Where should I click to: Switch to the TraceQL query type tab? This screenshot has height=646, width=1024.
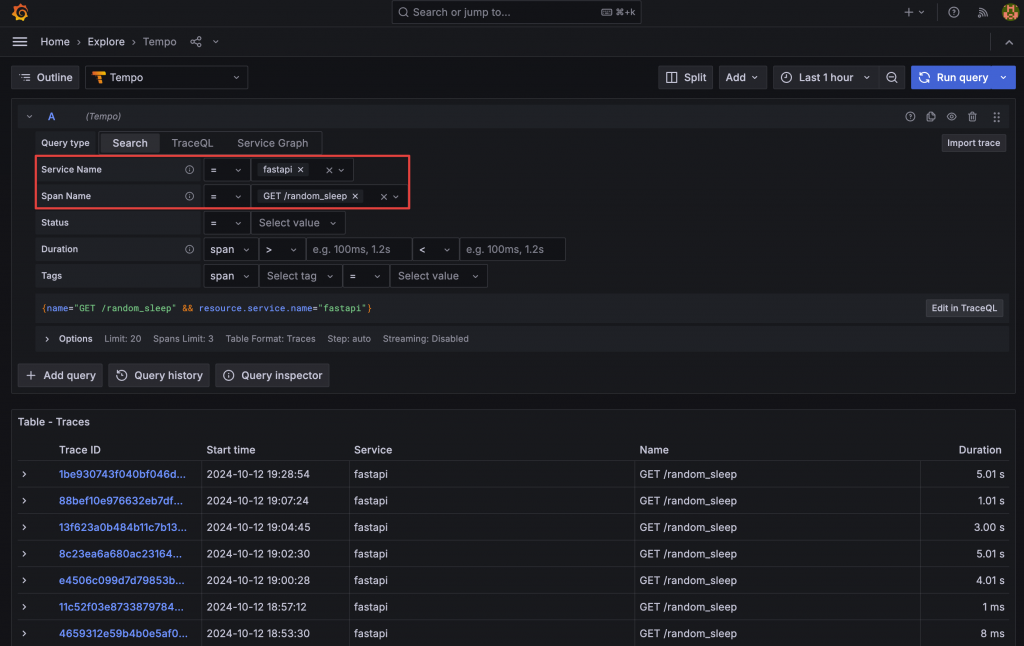point(192,143)
